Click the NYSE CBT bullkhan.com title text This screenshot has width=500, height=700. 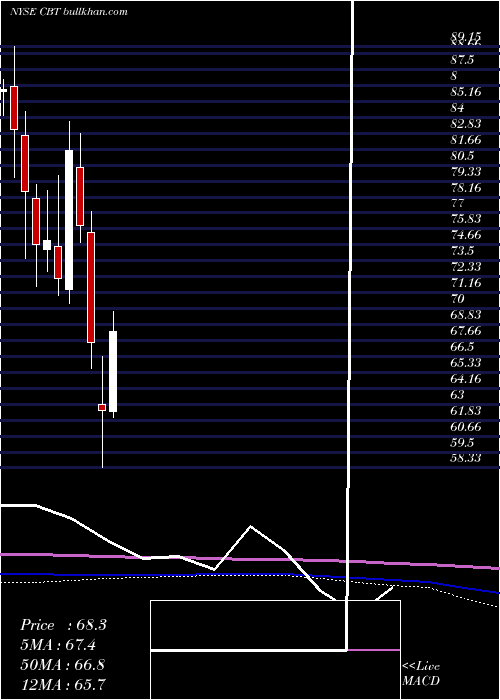click(x=69, y=12)
